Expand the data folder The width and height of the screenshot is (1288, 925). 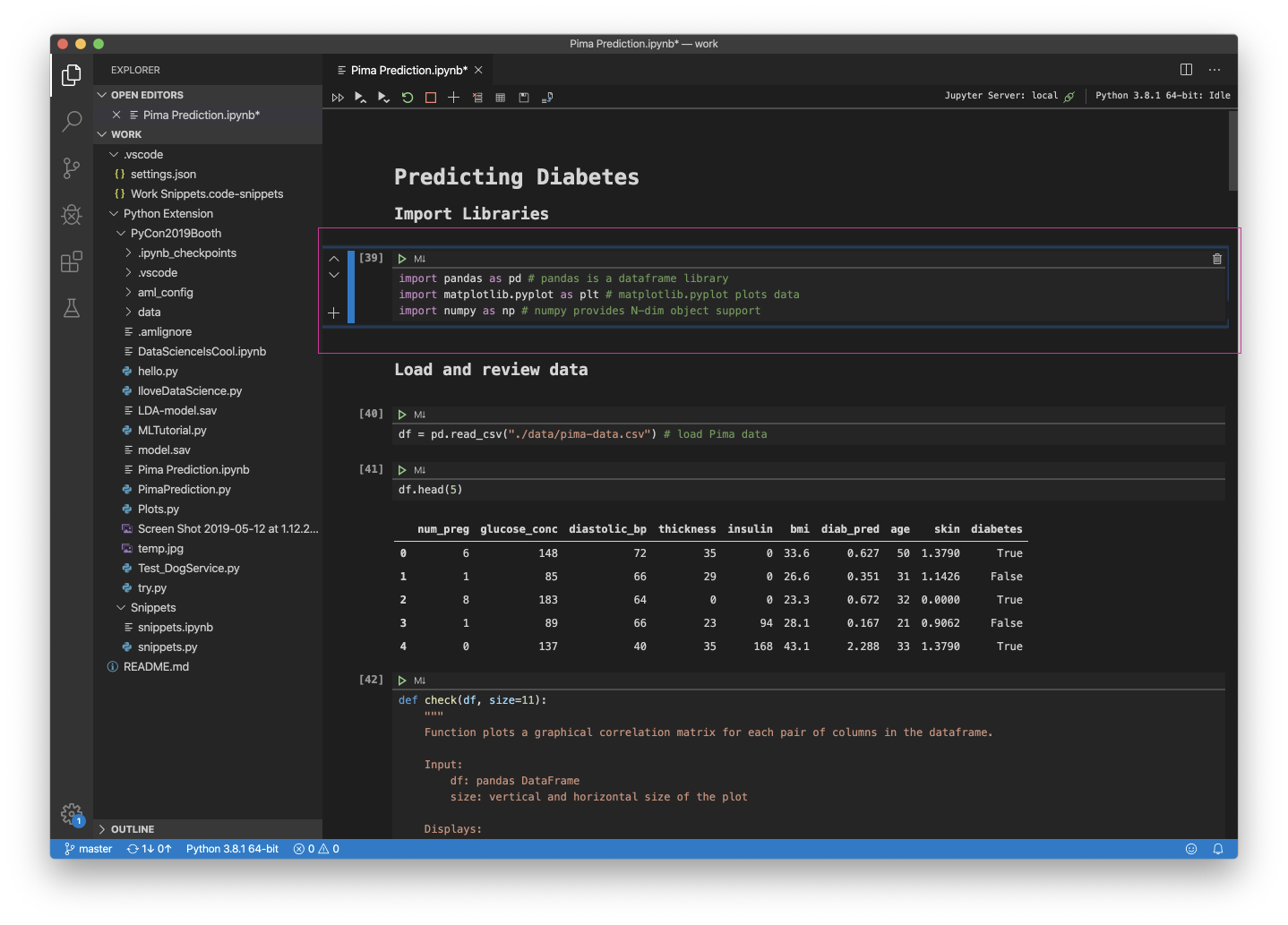coord(129,312)
